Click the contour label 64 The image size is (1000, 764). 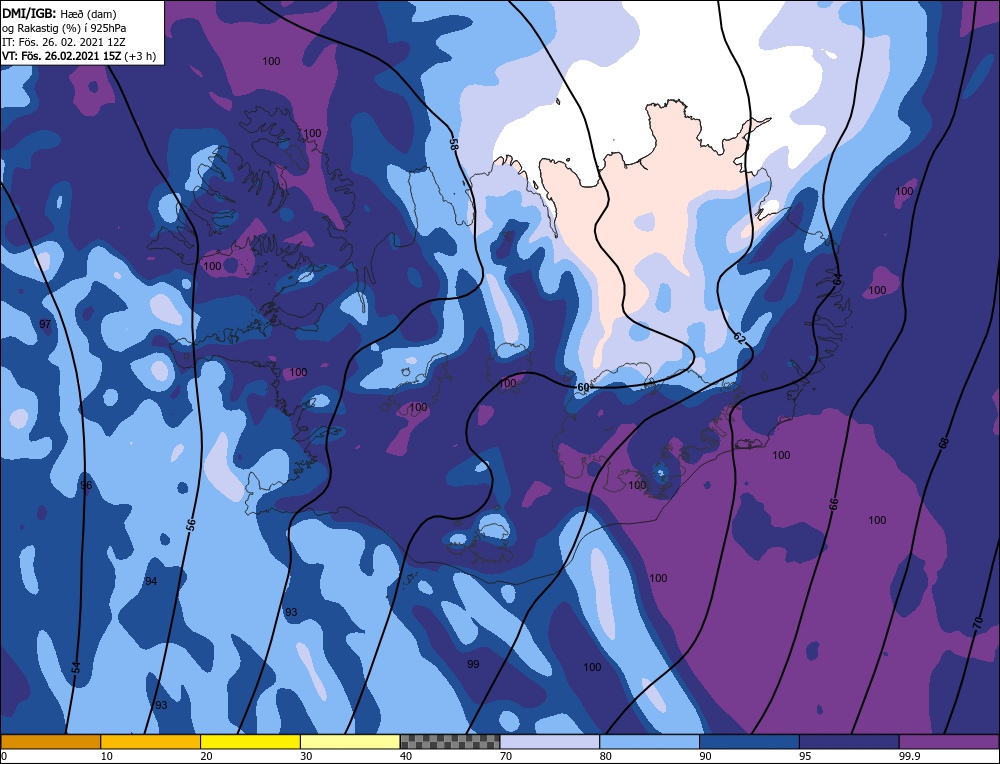[x=837, y=279]
